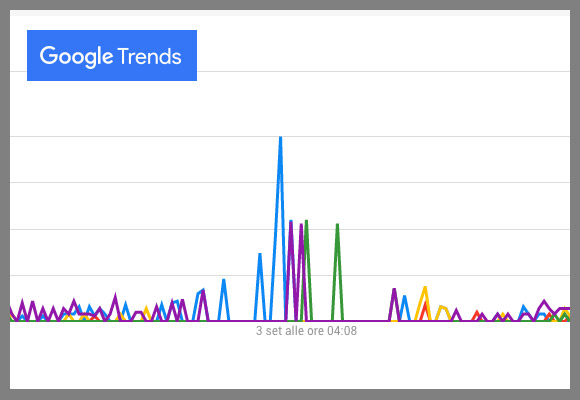This screenshot has height=400, width=580.
Task: Select the blue spike next to that purple spike
Action: click(x=404, y=296)
